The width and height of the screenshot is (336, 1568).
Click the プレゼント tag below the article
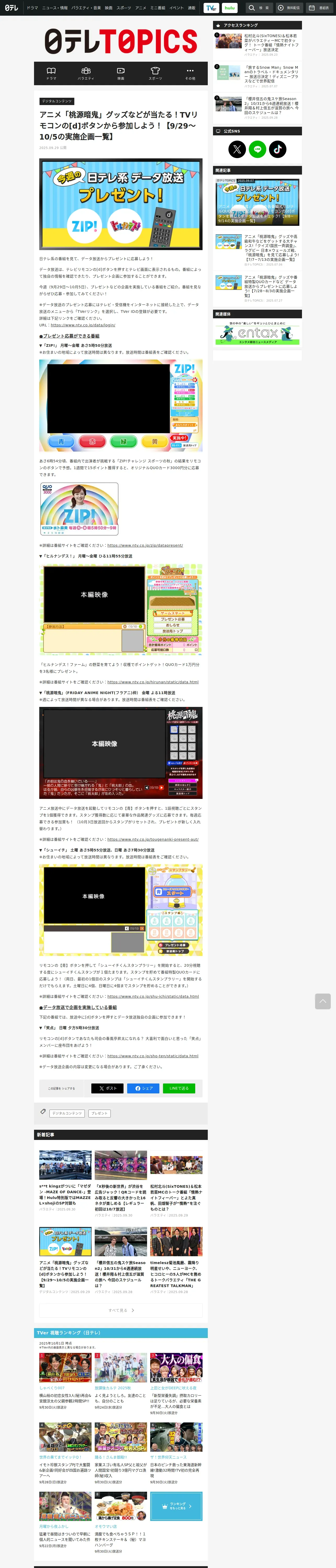(x=99, y=1113)
